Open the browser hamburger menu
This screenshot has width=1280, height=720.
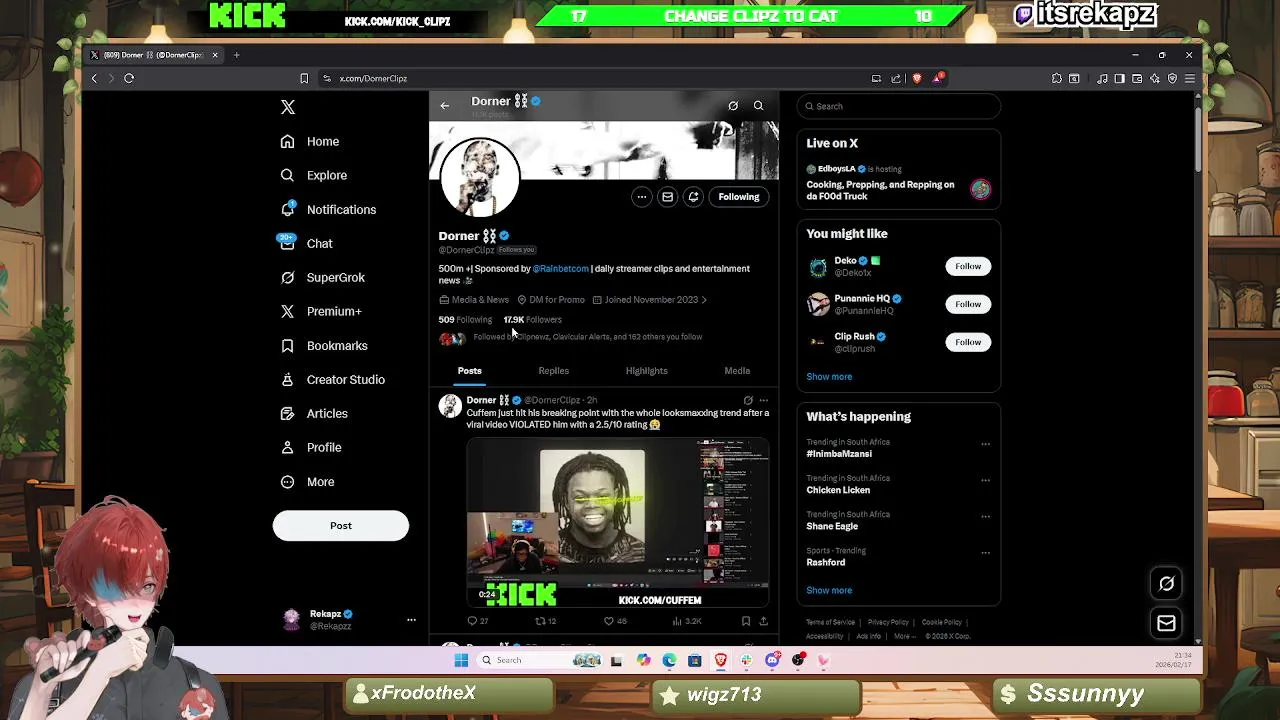coord(1190,78)
